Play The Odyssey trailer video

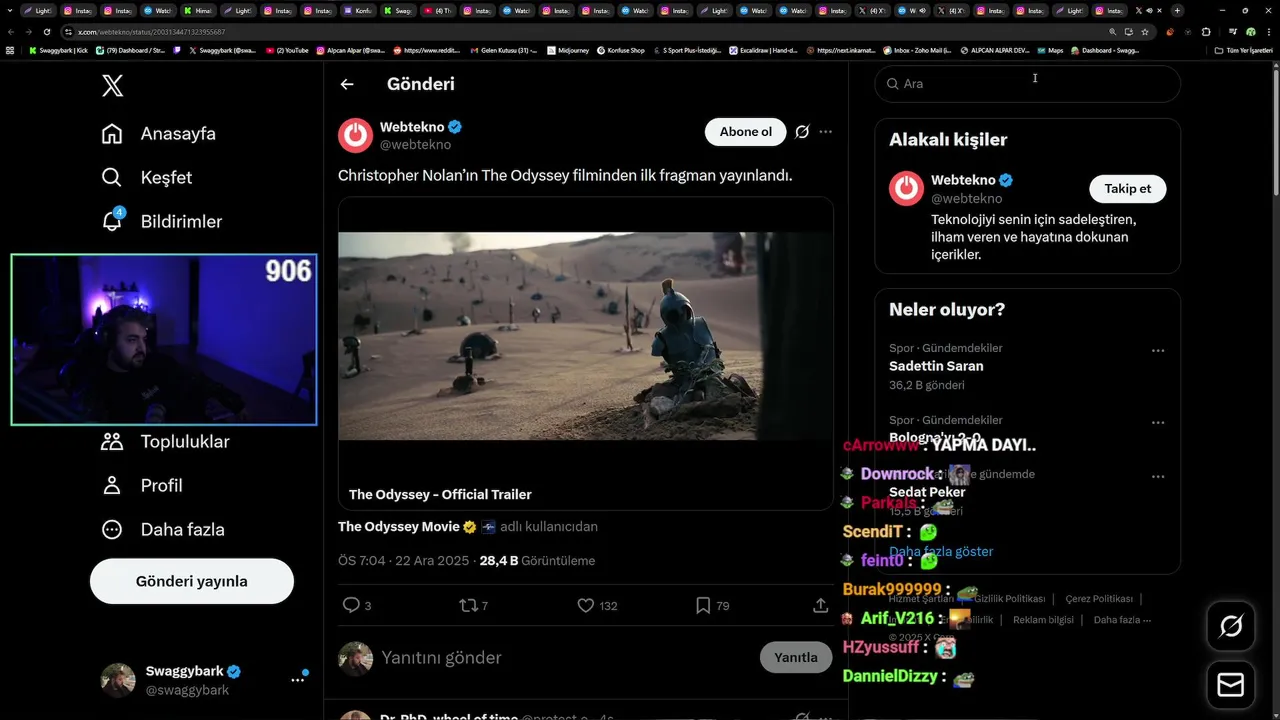point(586,336)
